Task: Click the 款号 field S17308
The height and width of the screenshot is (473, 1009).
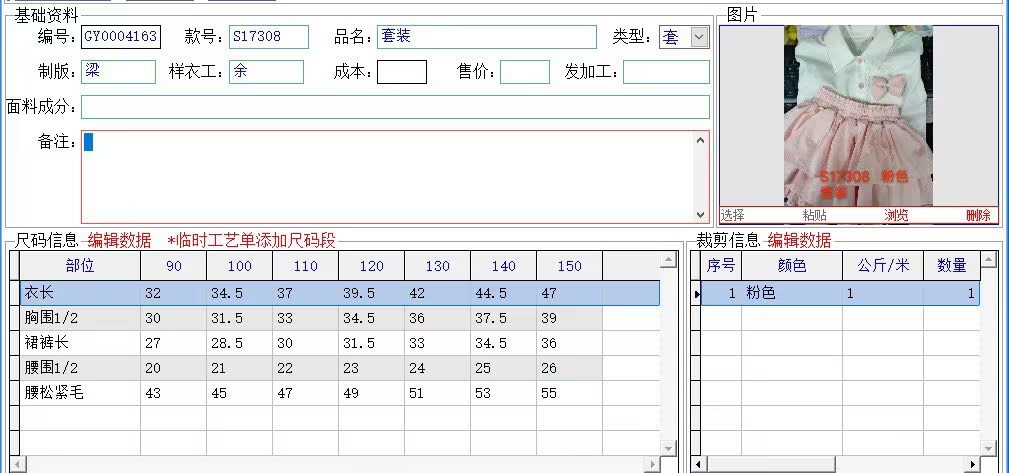Action: tap(269, 37)
